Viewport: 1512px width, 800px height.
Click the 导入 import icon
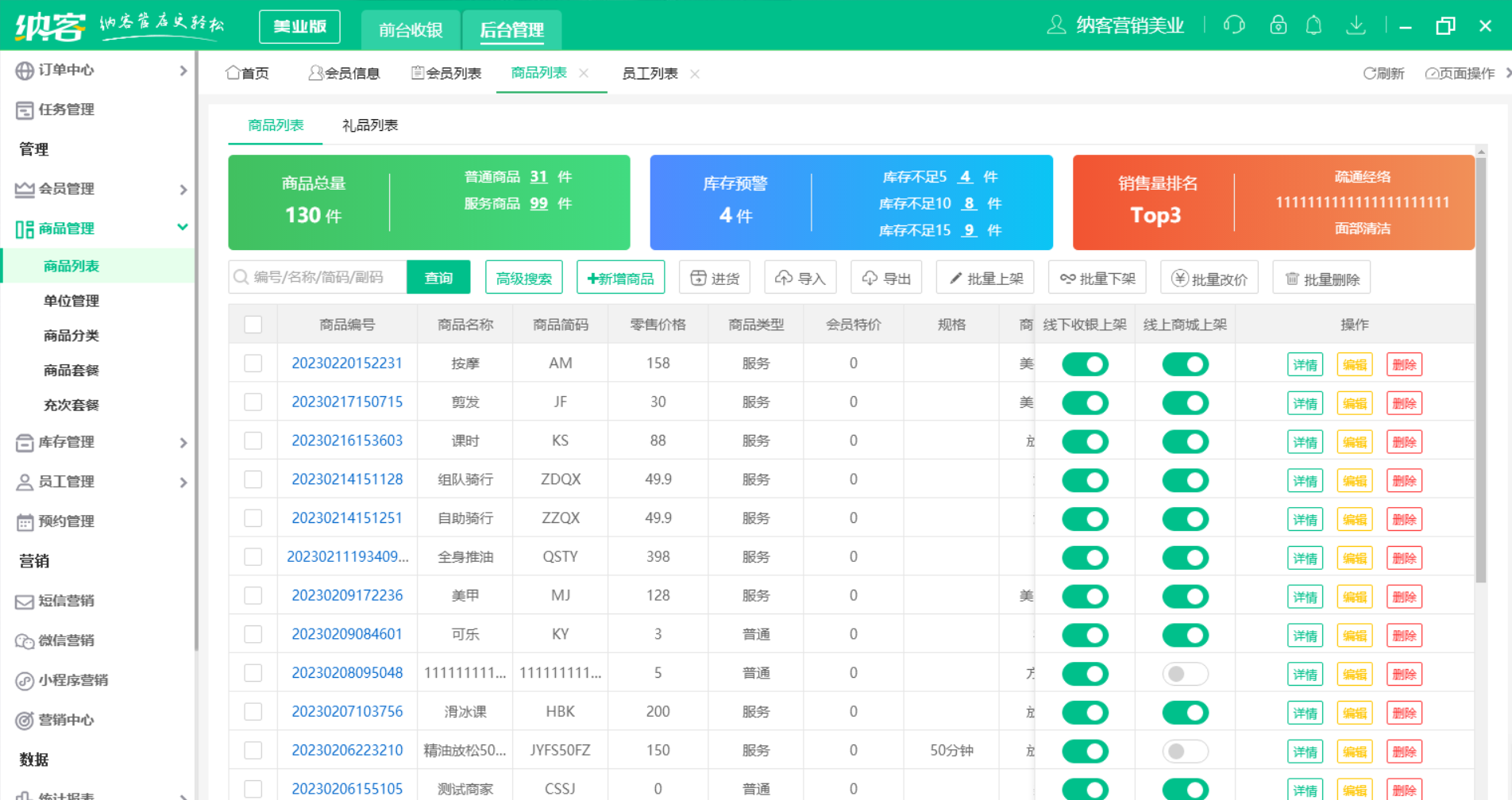coord(800,277)
